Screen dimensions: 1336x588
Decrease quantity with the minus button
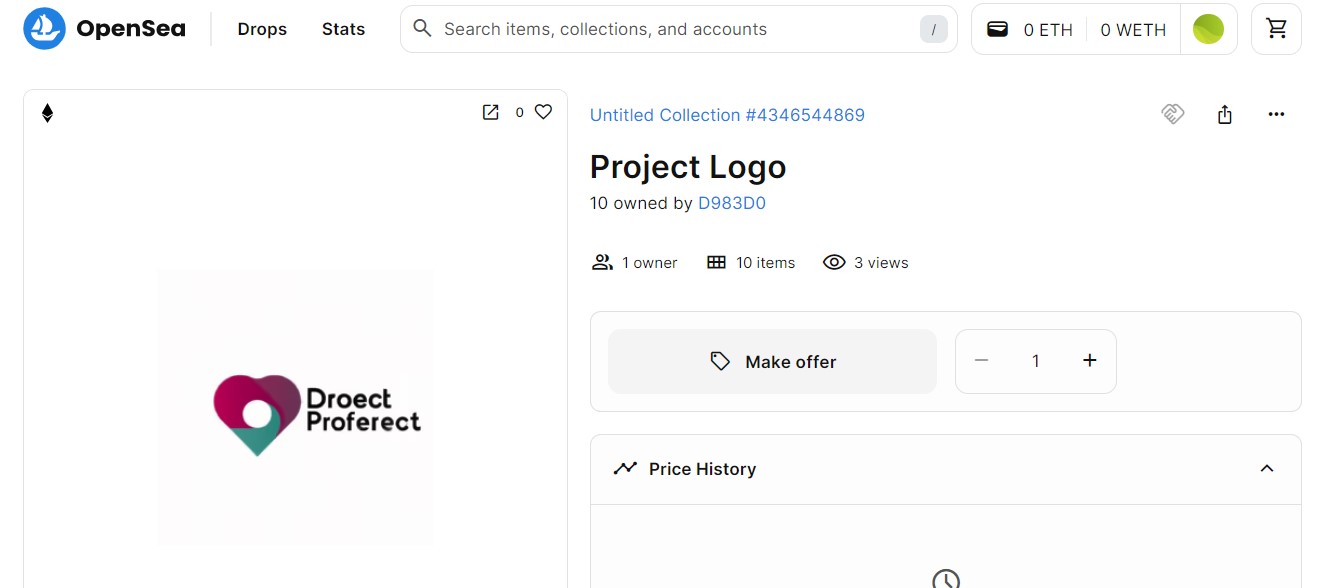981,361
